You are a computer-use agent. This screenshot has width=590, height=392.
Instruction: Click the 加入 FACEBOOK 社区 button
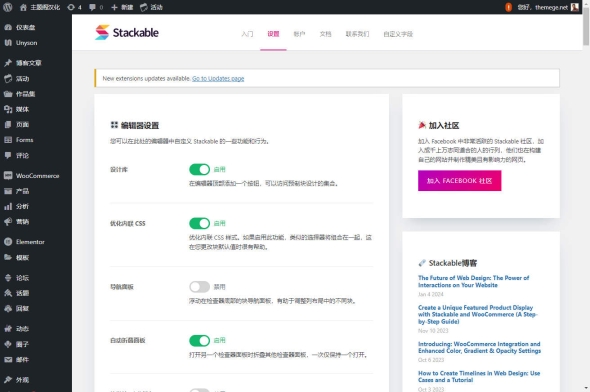coord(459,181)
